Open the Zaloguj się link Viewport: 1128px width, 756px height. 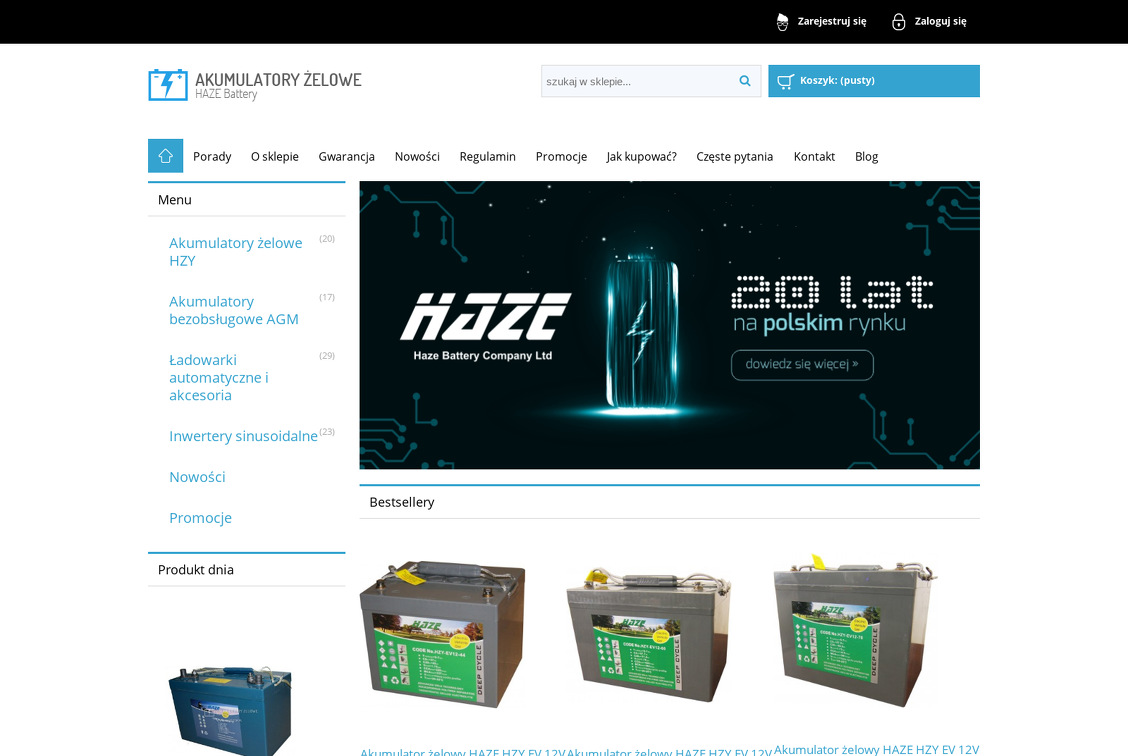(x=940, y=22)
